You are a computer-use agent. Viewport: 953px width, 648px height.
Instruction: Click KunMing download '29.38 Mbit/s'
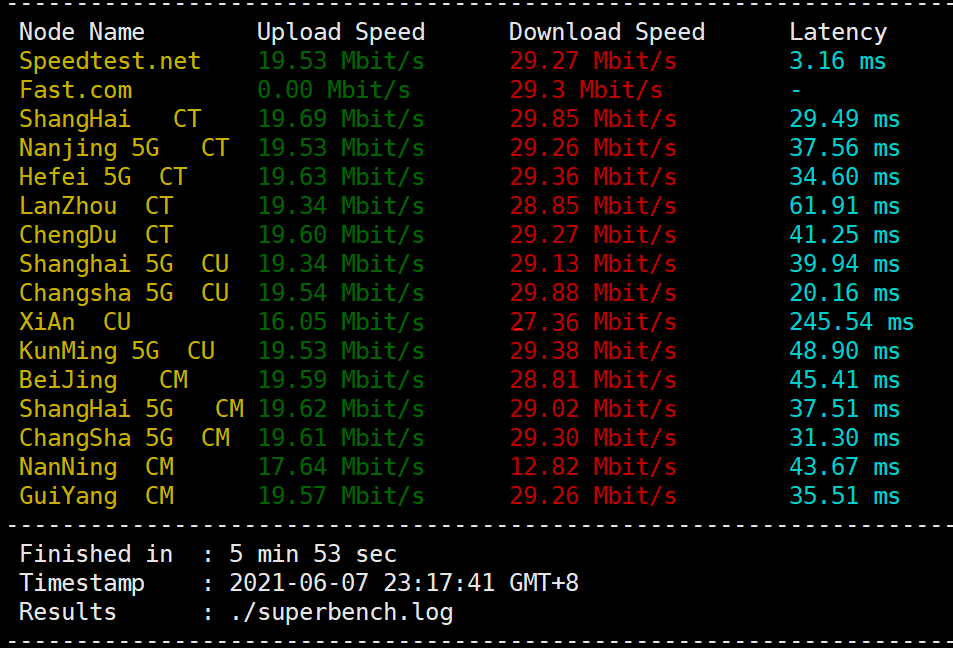point(593,351)
